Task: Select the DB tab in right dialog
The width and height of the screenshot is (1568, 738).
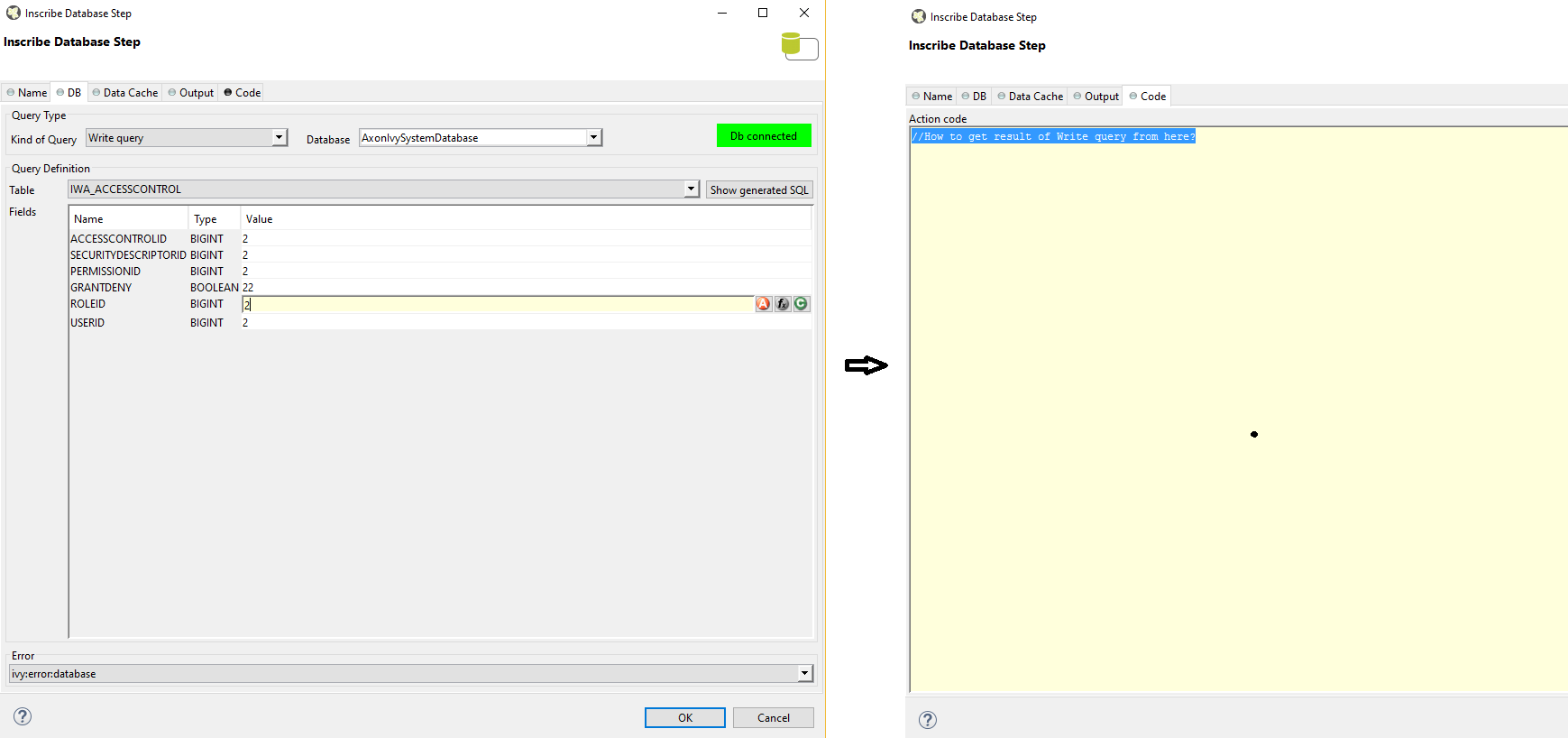Action: pyautogui.click(x=975, y=97)
